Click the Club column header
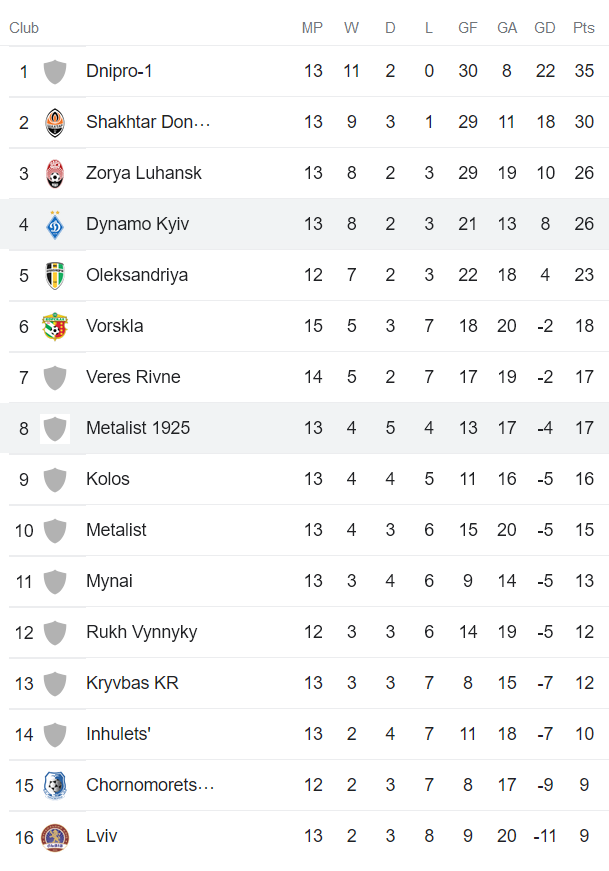The image size is (609, 871). click(x=23, y=28)
